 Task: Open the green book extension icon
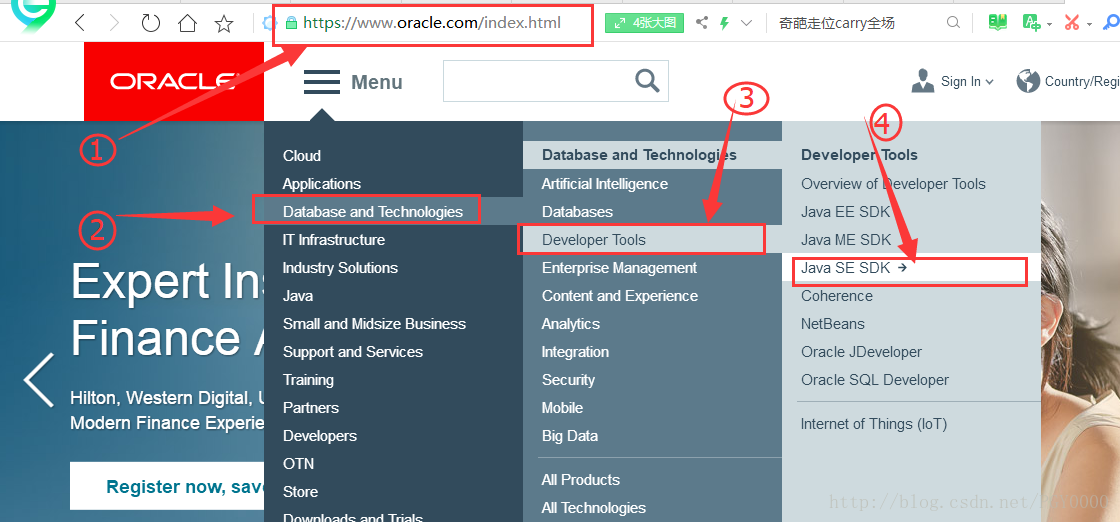pos(998,23)
